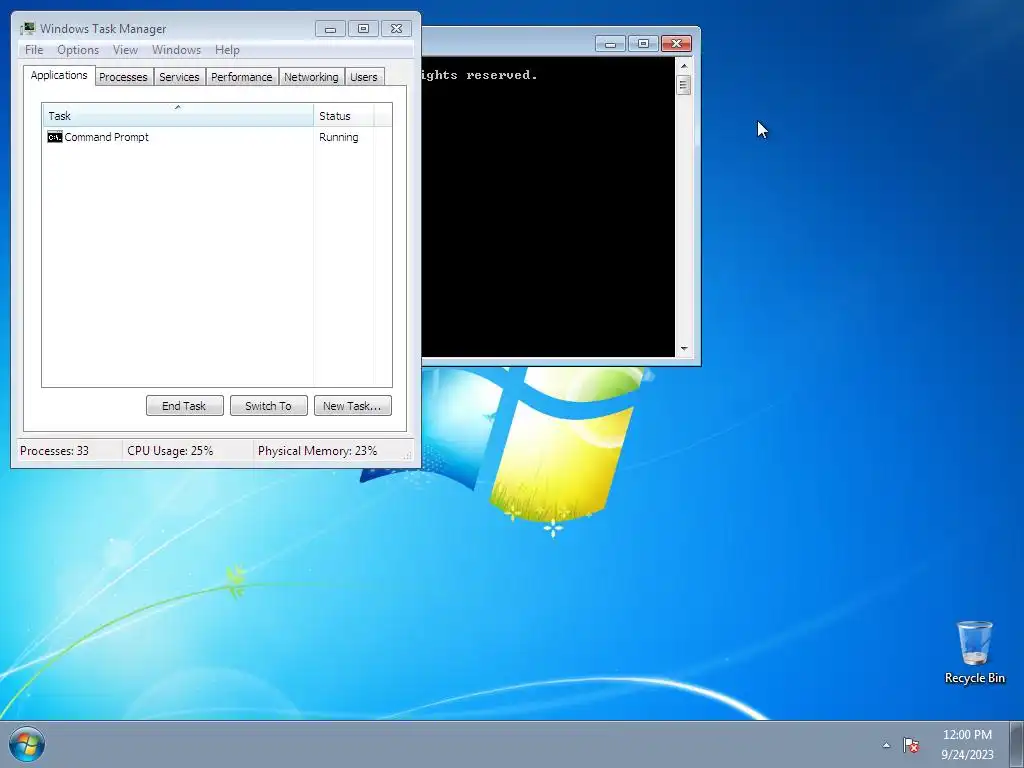Click the Running status cell
Image resolution: width=1024 pixels, height=768 pixels.
338,137
